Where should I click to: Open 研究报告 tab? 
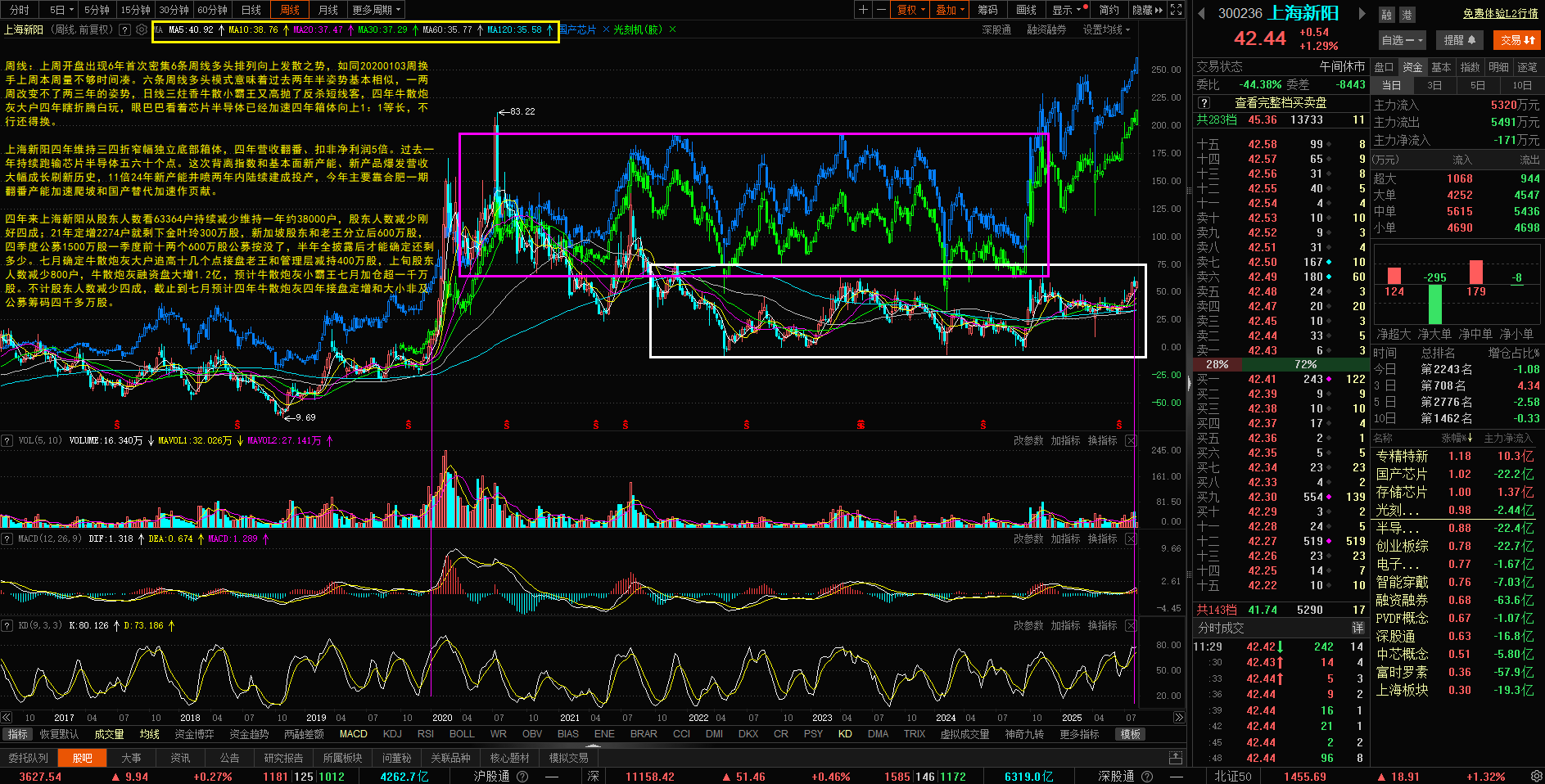(283, 758)
